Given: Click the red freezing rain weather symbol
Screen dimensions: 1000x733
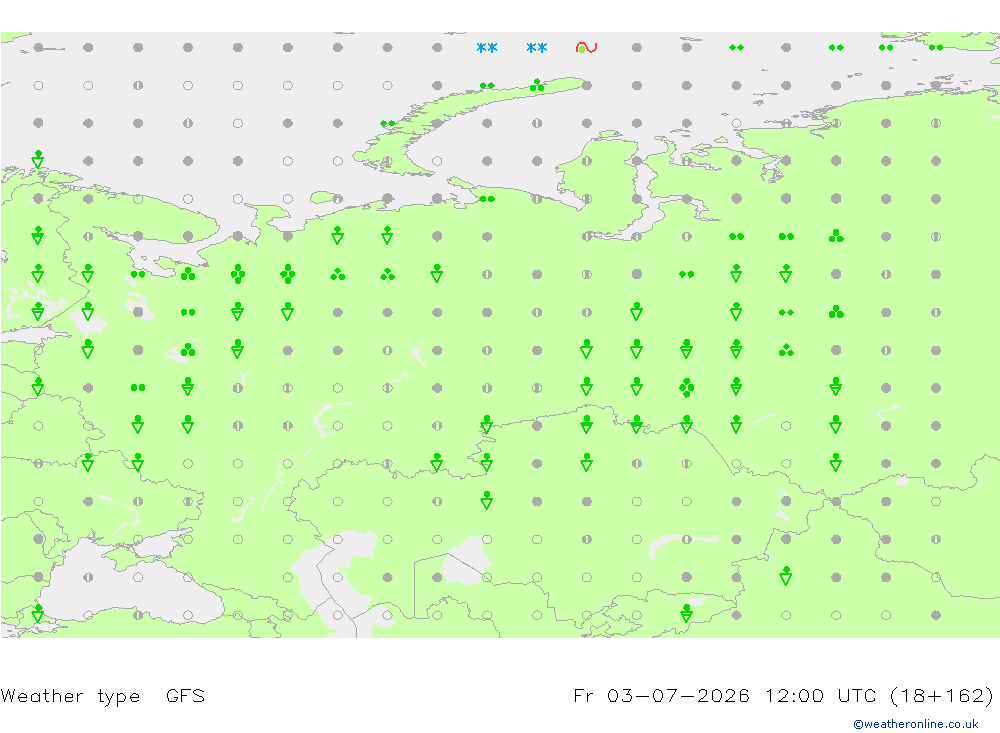Looking at the screenshot, I should (x=586, y=47).
